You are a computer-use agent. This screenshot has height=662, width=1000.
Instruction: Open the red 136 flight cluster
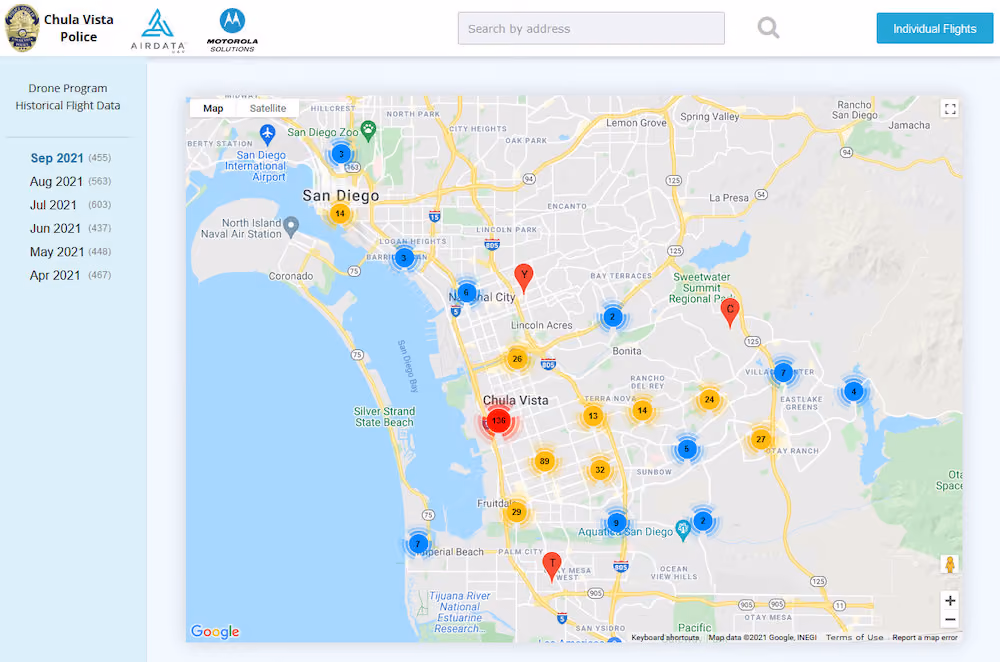click(x=499, y=421)
